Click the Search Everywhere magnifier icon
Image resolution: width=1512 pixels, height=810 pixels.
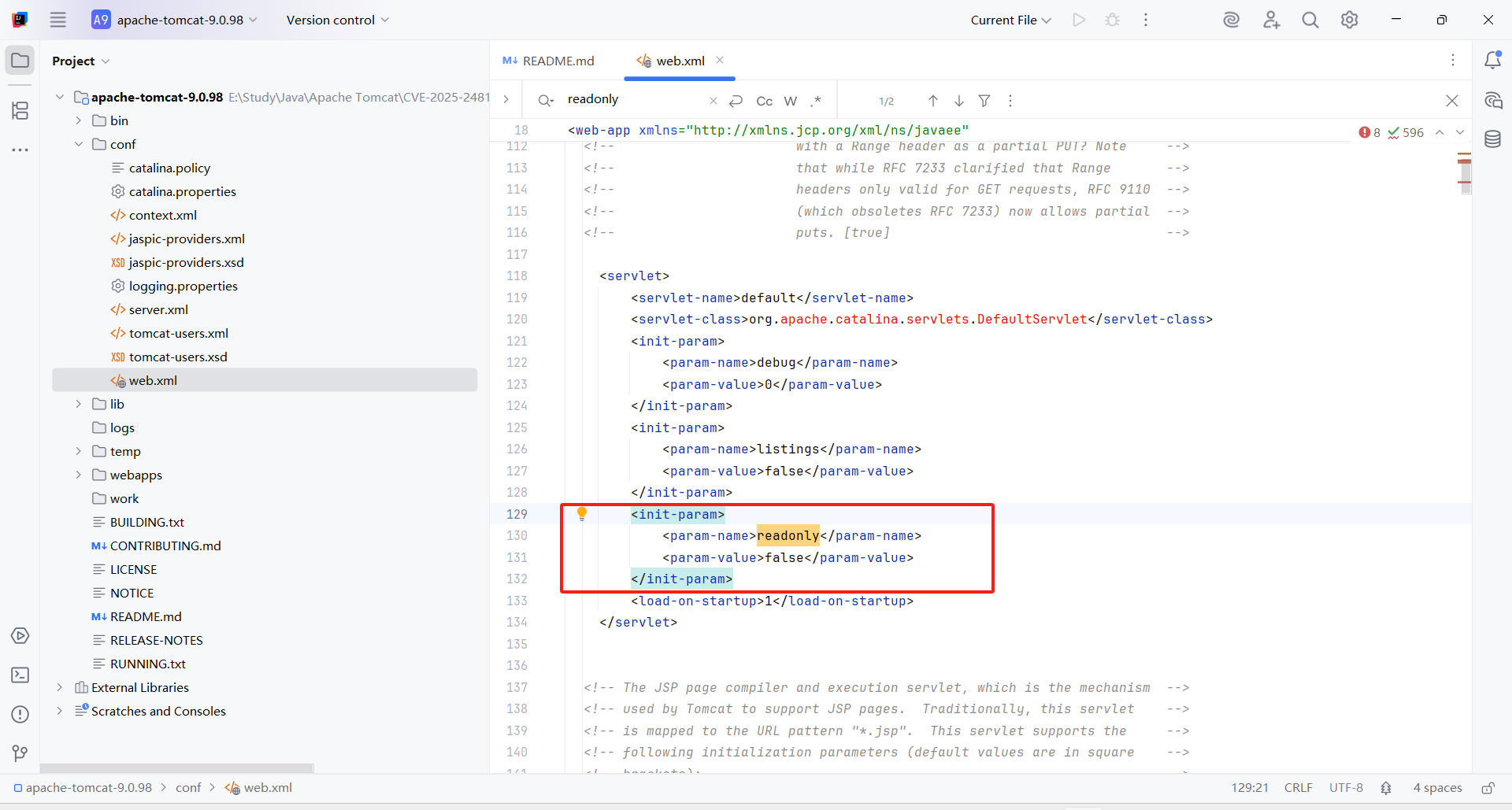coord(1310,20)
